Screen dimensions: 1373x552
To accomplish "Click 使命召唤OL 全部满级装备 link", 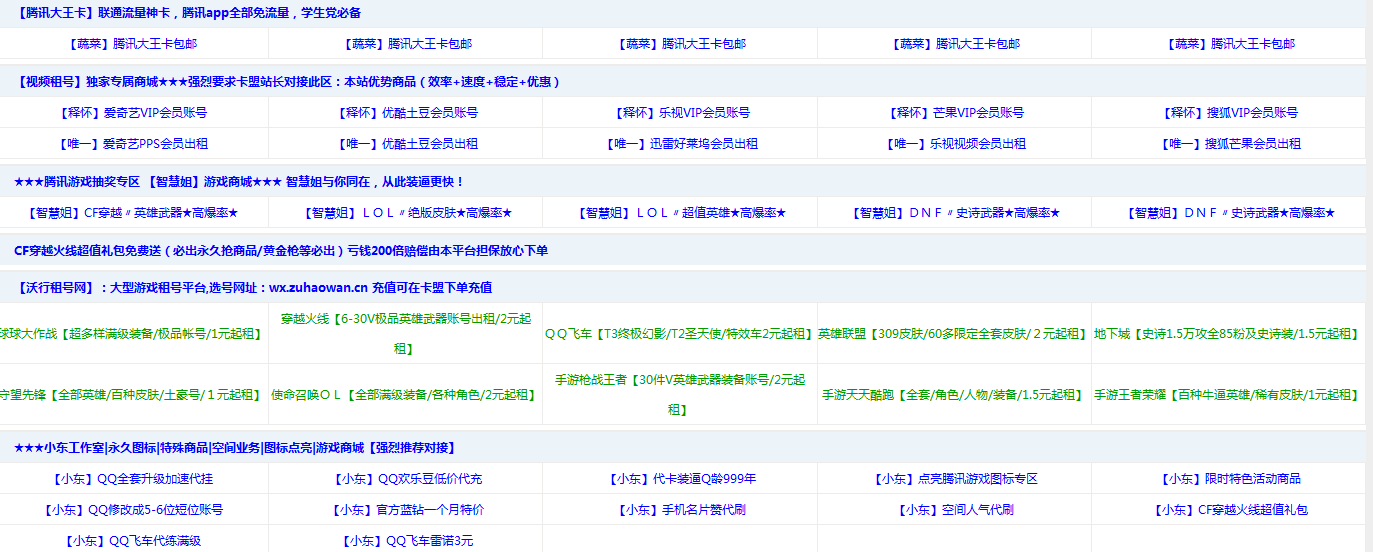I will pos(405,395).
